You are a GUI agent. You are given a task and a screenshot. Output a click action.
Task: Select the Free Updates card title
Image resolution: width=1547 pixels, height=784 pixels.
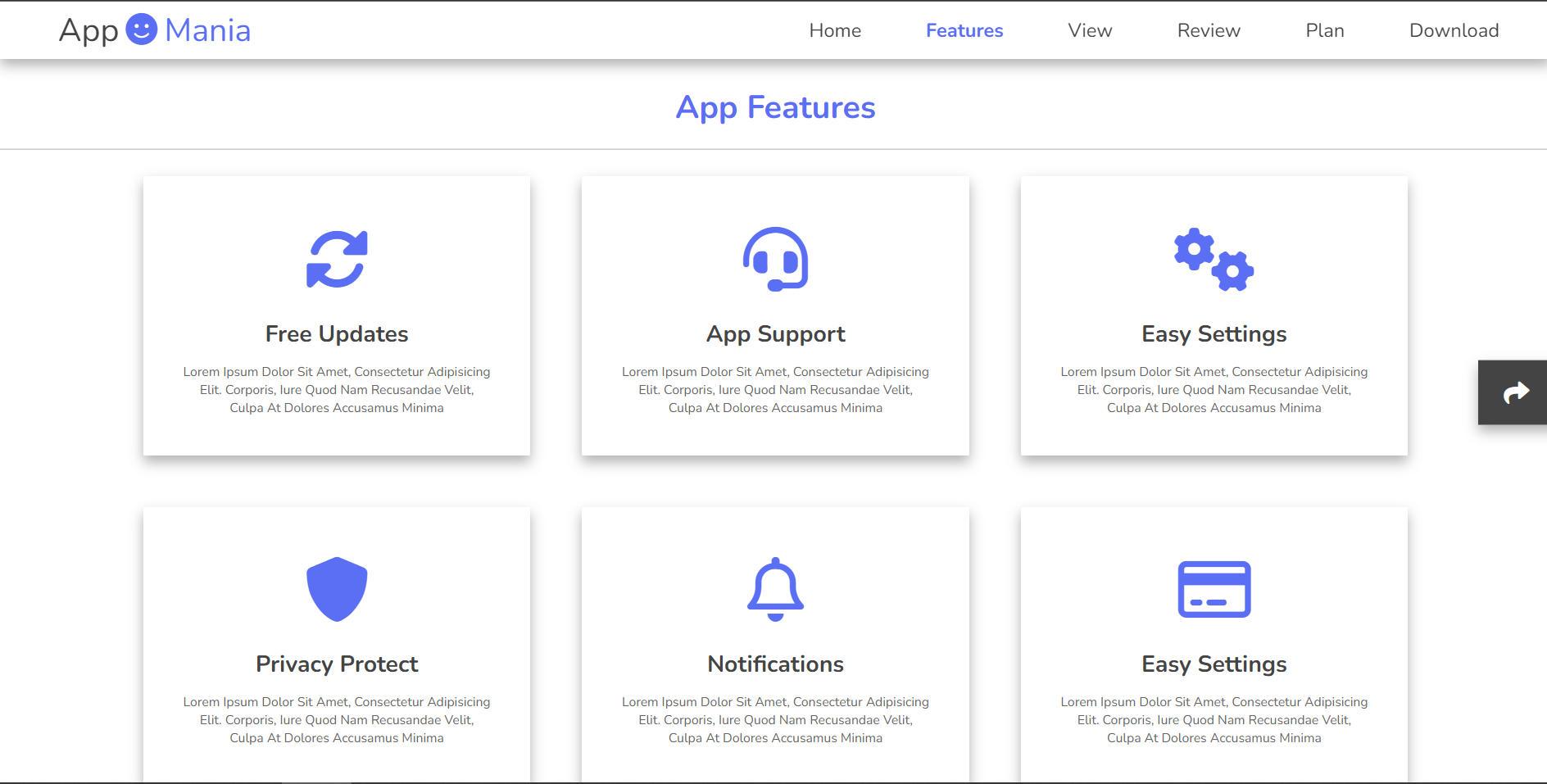337,334
